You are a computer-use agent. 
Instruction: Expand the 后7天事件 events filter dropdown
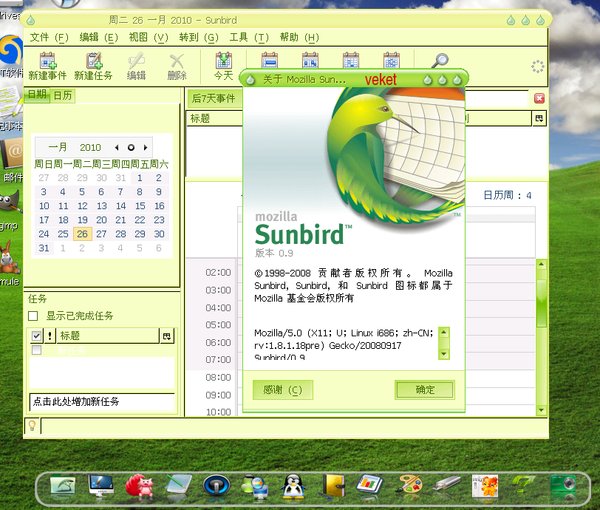213,98
